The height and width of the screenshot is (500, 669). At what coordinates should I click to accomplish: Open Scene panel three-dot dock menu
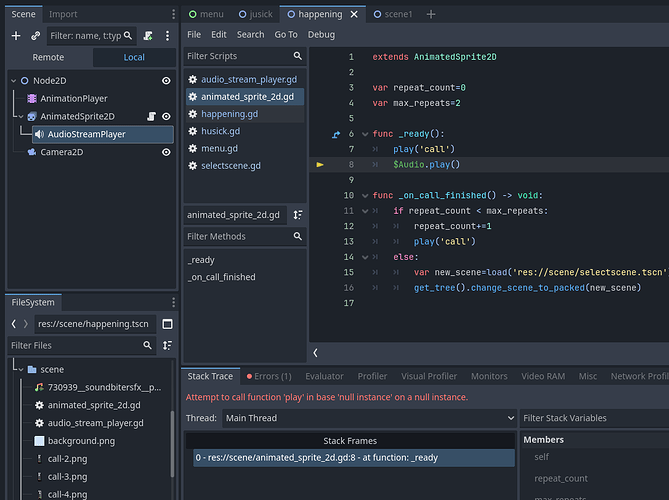(173, 14)
